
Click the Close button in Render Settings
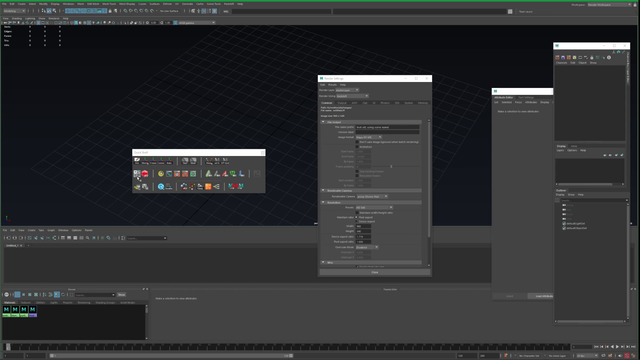click(375, 272)
